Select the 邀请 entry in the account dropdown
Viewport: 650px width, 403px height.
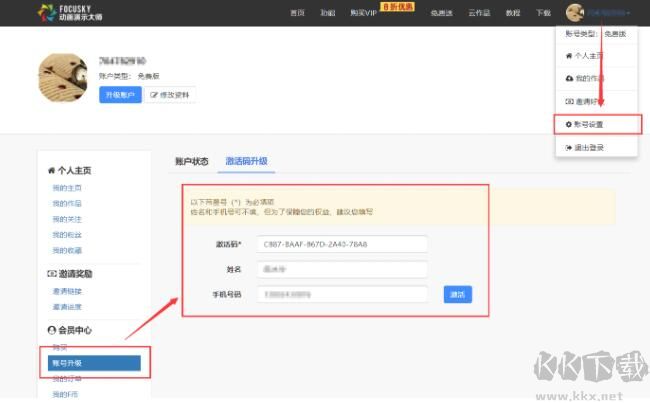(x=587, y=102)
